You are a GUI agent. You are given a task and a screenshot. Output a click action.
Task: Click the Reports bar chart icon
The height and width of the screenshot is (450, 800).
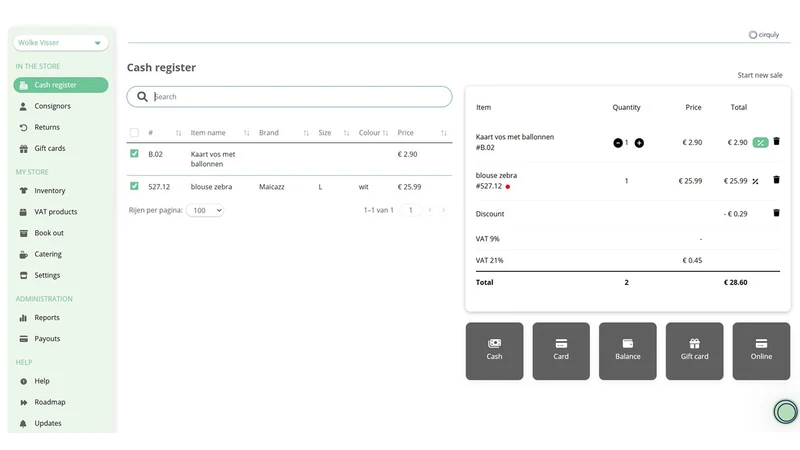point(23,318)
